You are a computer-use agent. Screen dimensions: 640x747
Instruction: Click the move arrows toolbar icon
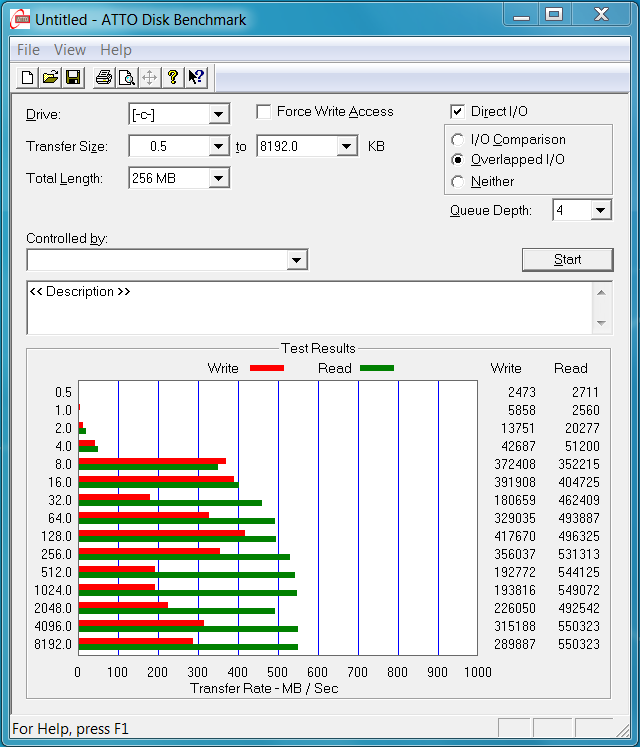150,77
